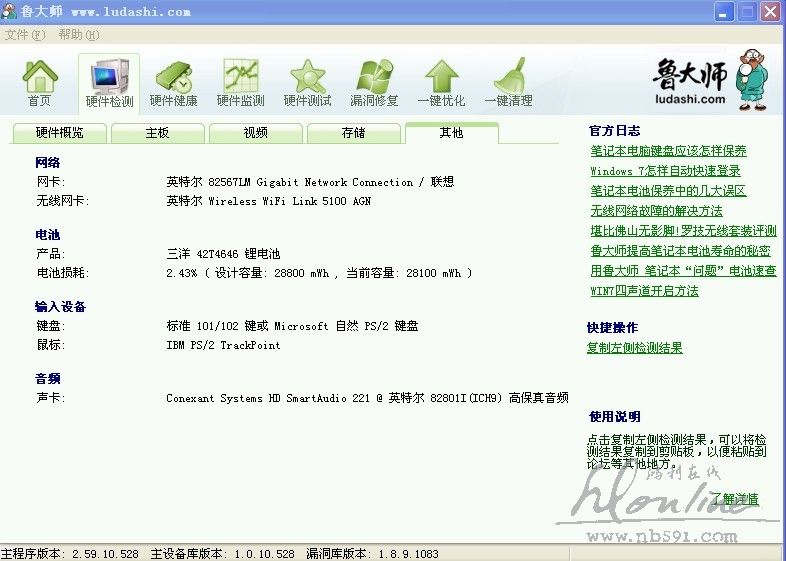
Task: Switch to the 存储 tab
Action: (x=353, y=133)
